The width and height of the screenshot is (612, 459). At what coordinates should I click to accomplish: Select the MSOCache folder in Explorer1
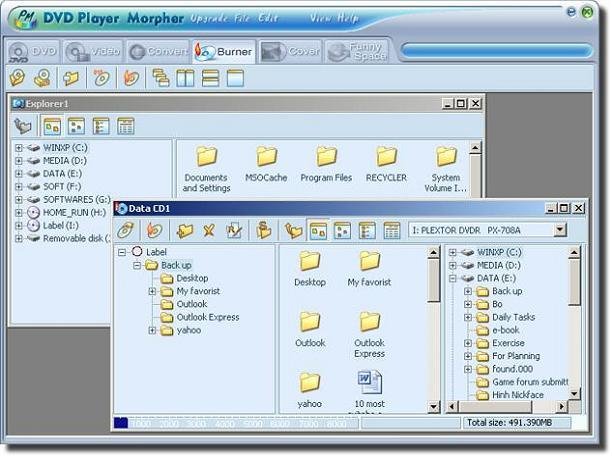266,165
